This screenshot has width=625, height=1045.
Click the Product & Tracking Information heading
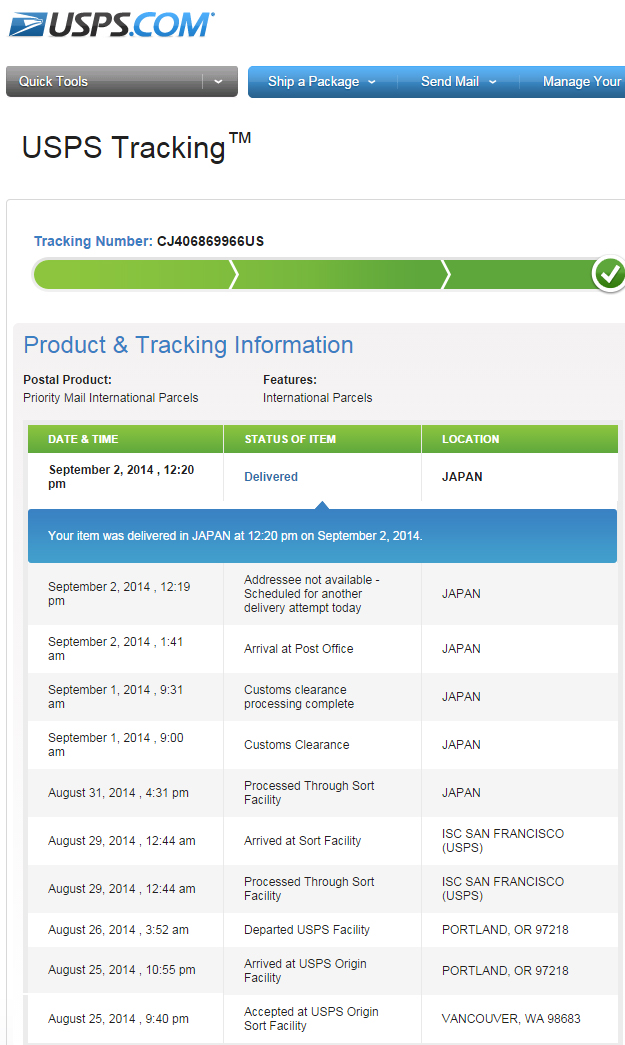[x=188, y=345]
